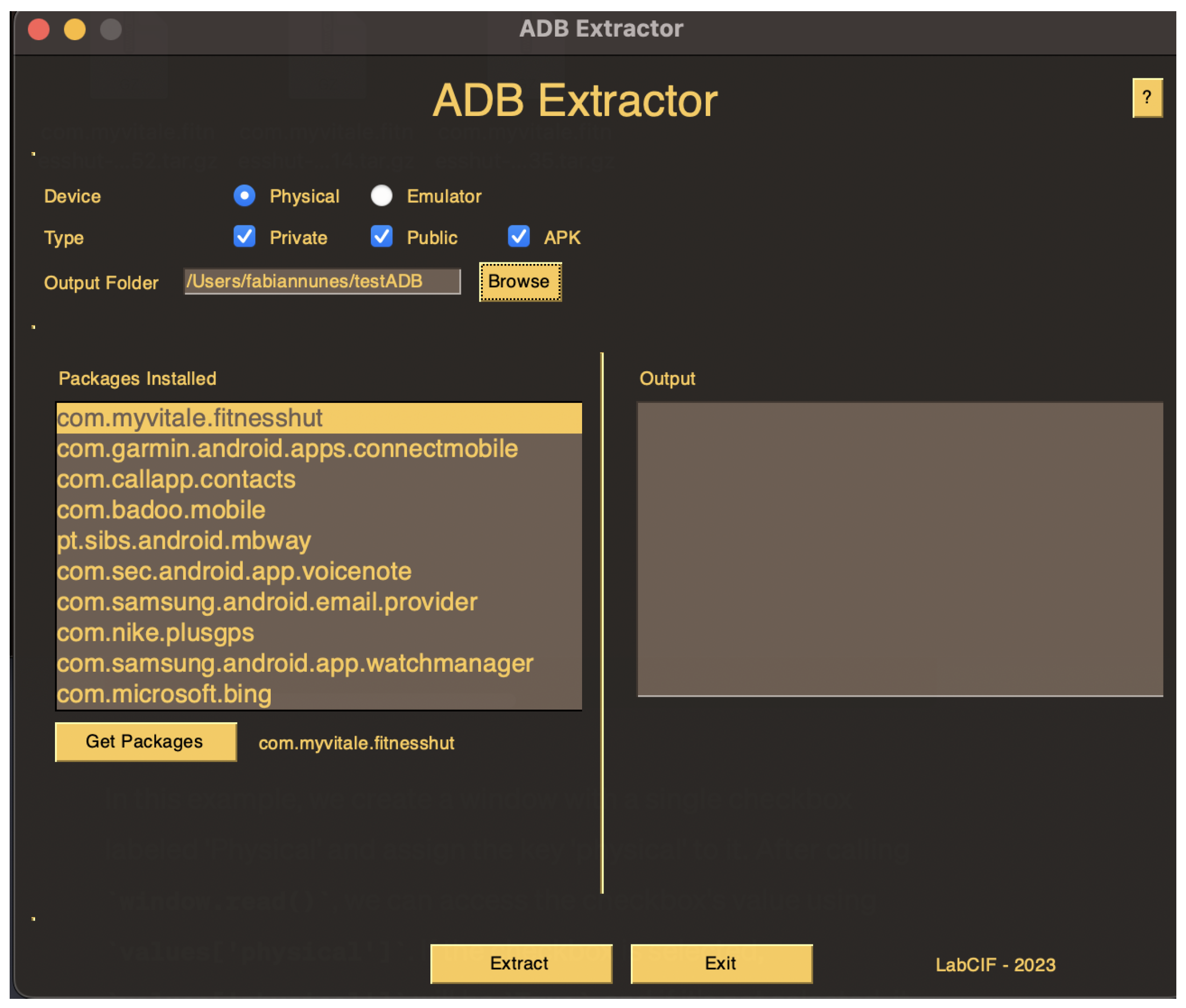
Task: Open help with the question mark button
Action: click(1146, 98)
